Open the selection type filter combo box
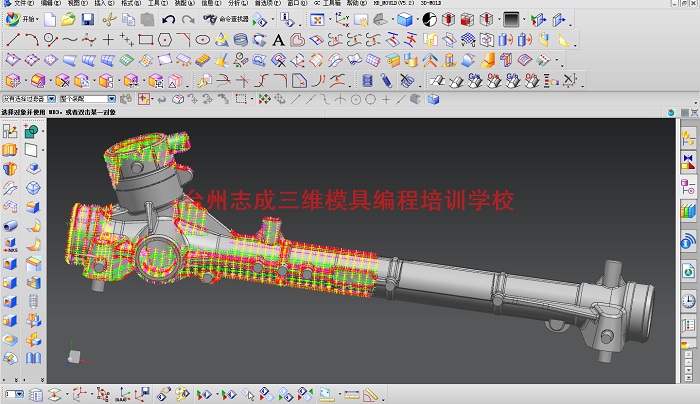 tap(29, 99)
